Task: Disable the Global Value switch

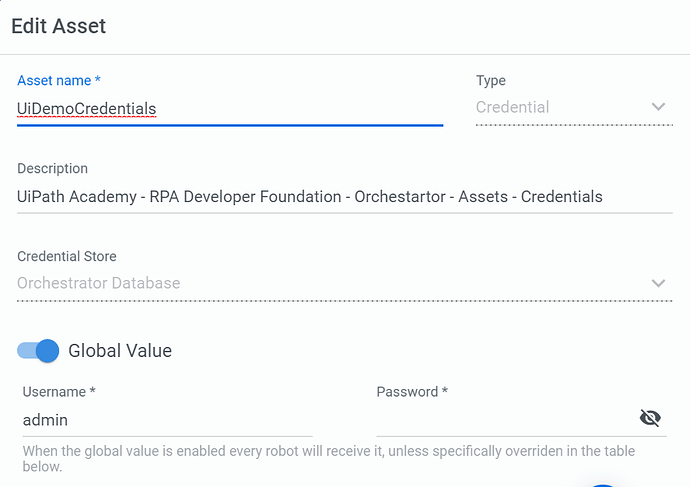Action: pyautogui.click(x=39, y=350)
